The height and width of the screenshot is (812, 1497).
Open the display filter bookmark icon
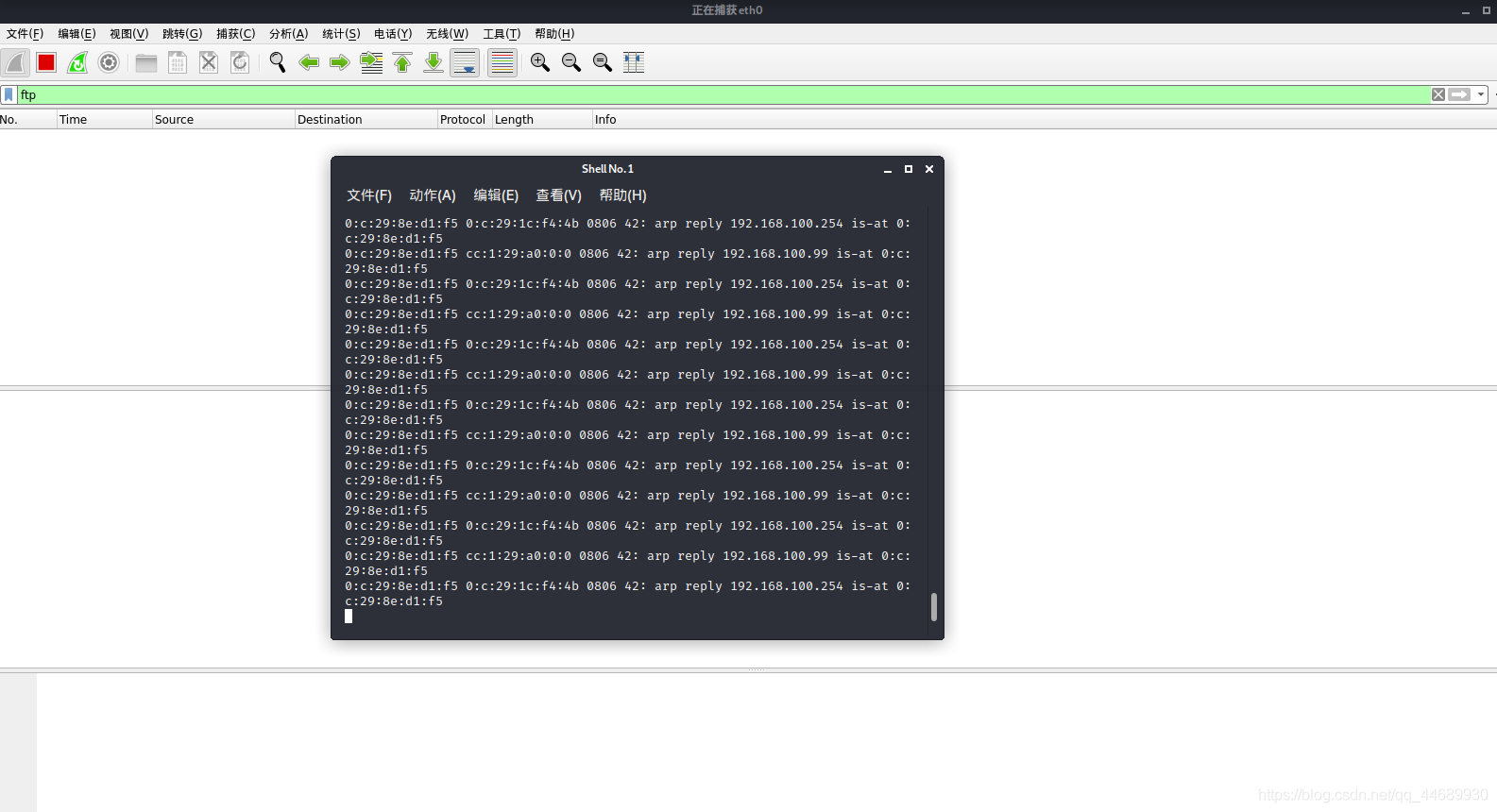[9, 94]
